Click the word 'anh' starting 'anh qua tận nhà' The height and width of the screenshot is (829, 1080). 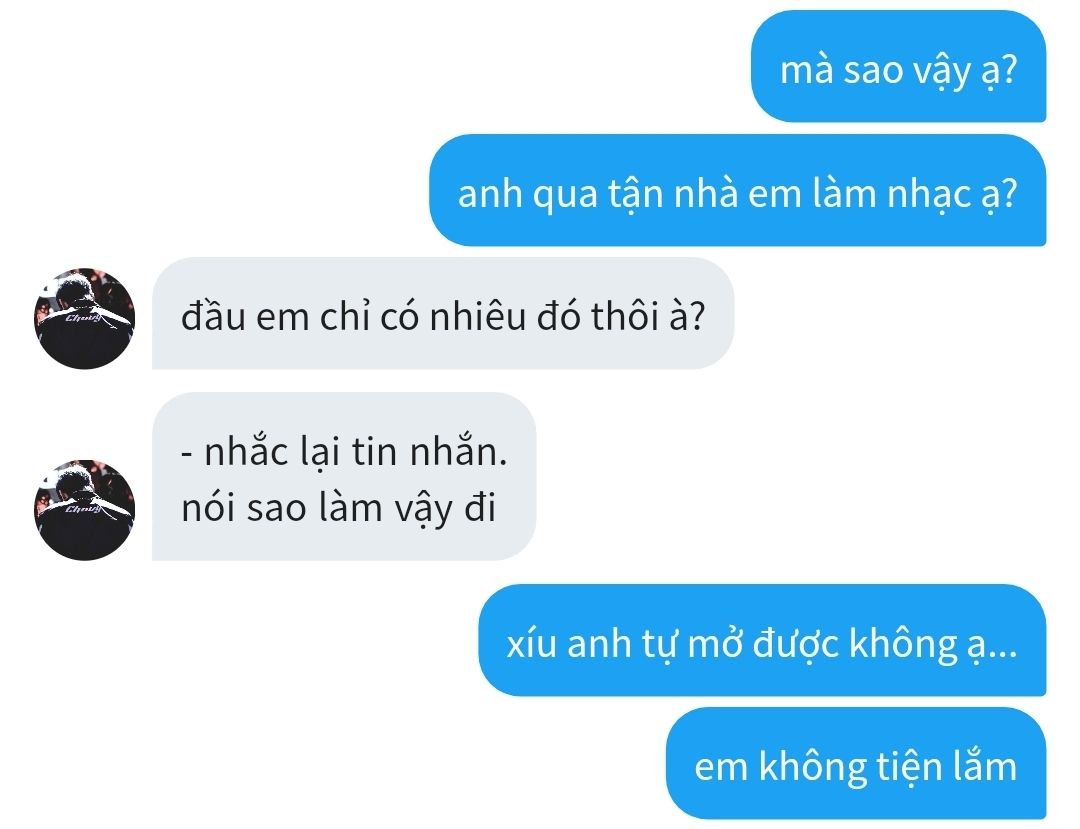coord(488,193)
